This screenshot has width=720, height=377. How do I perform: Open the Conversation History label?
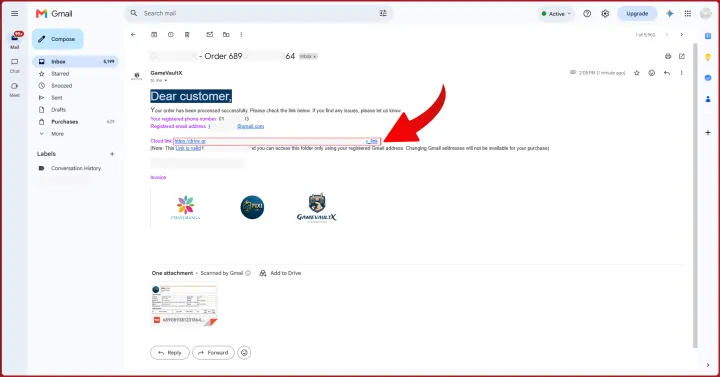[x=75, y=168]
